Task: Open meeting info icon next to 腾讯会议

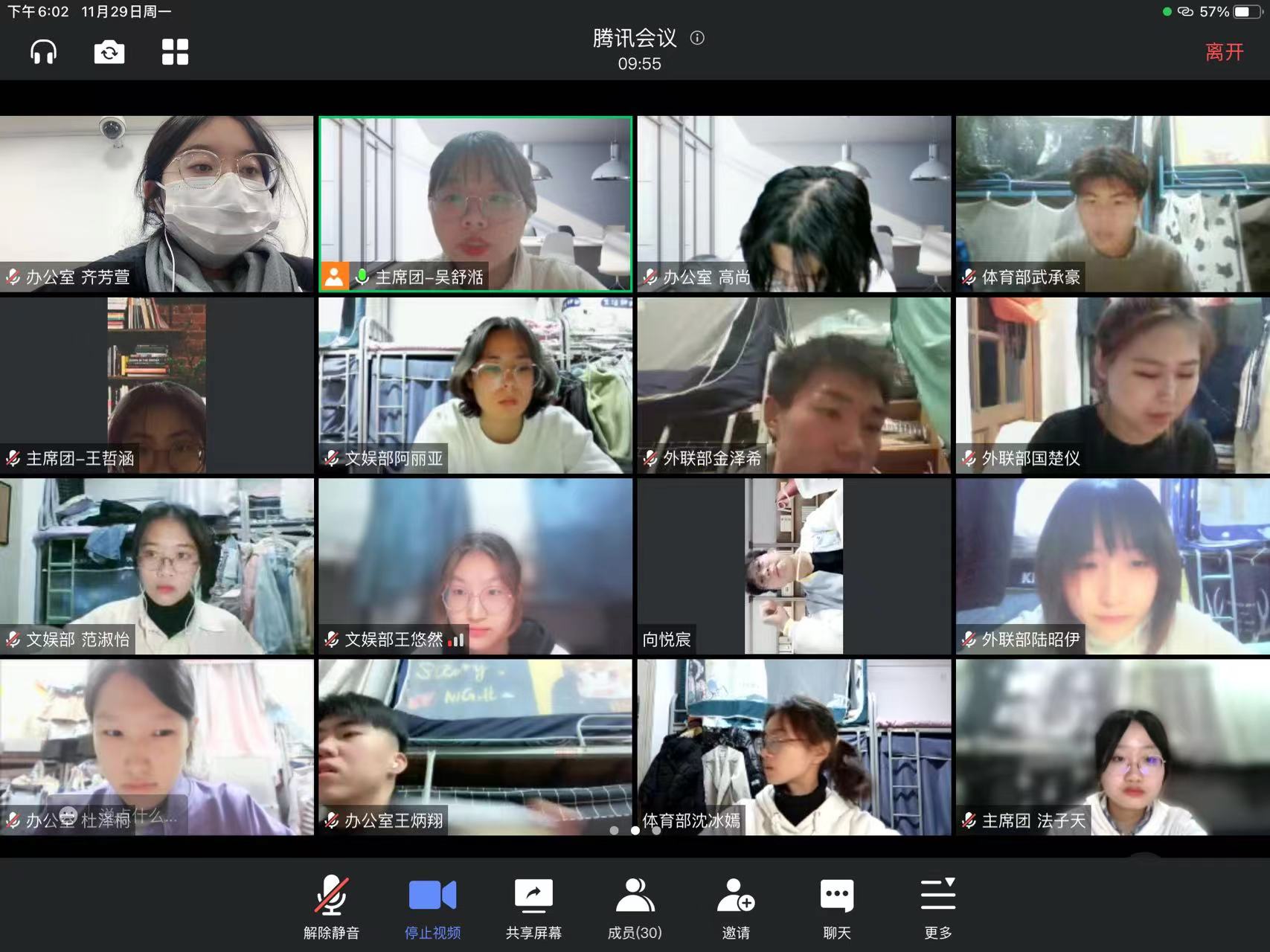Action: click(697, 38)
